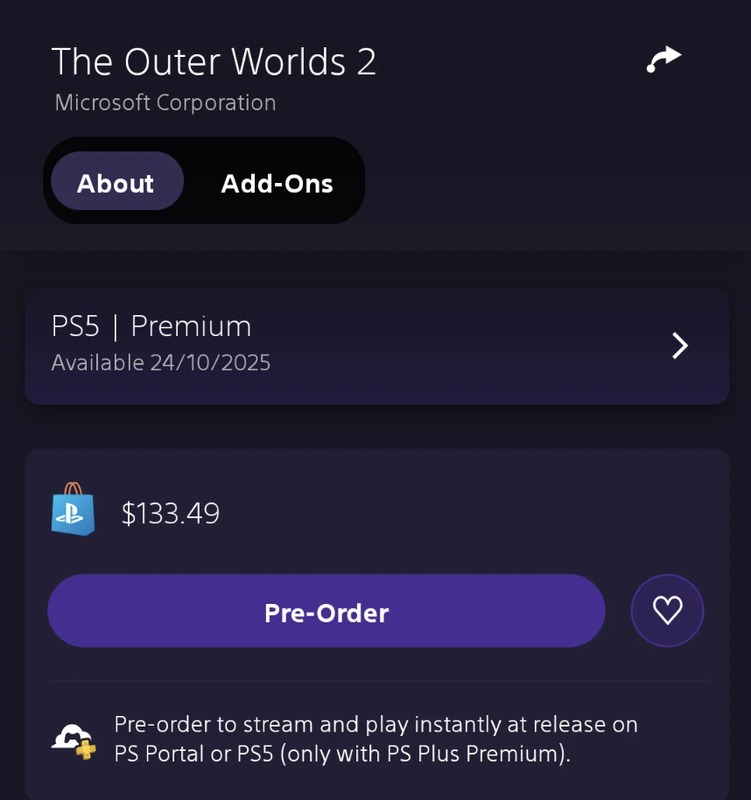Viewport: 751px width, 800px height.
Task: Expand edition options with the chevron arrow
Action: (x=680, y=346)
